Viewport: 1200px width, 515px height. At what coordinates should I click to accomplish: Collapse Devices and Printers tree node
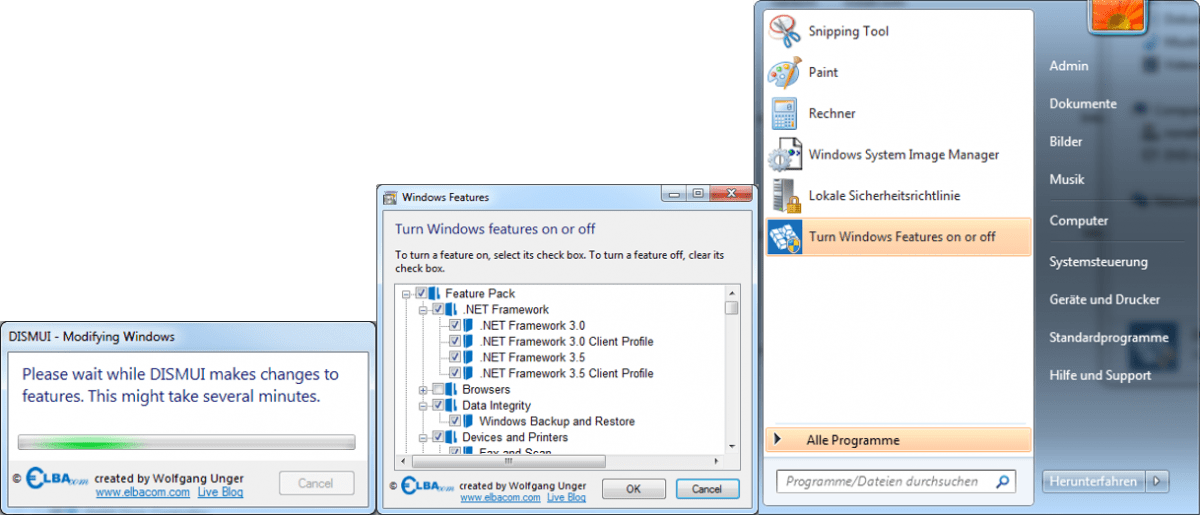(424, 438)
